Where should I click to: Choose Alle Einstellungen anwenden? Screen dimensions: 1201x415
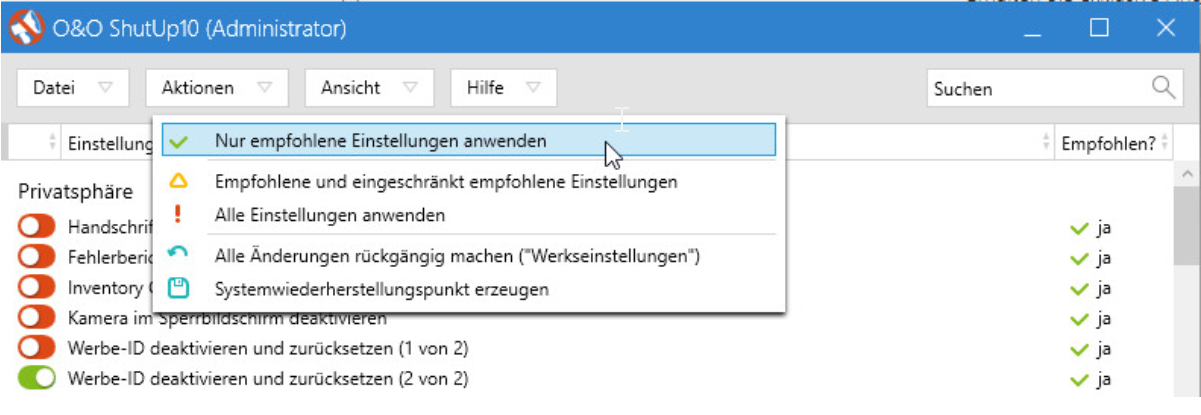pyautogui.click(x=330, y=215)
